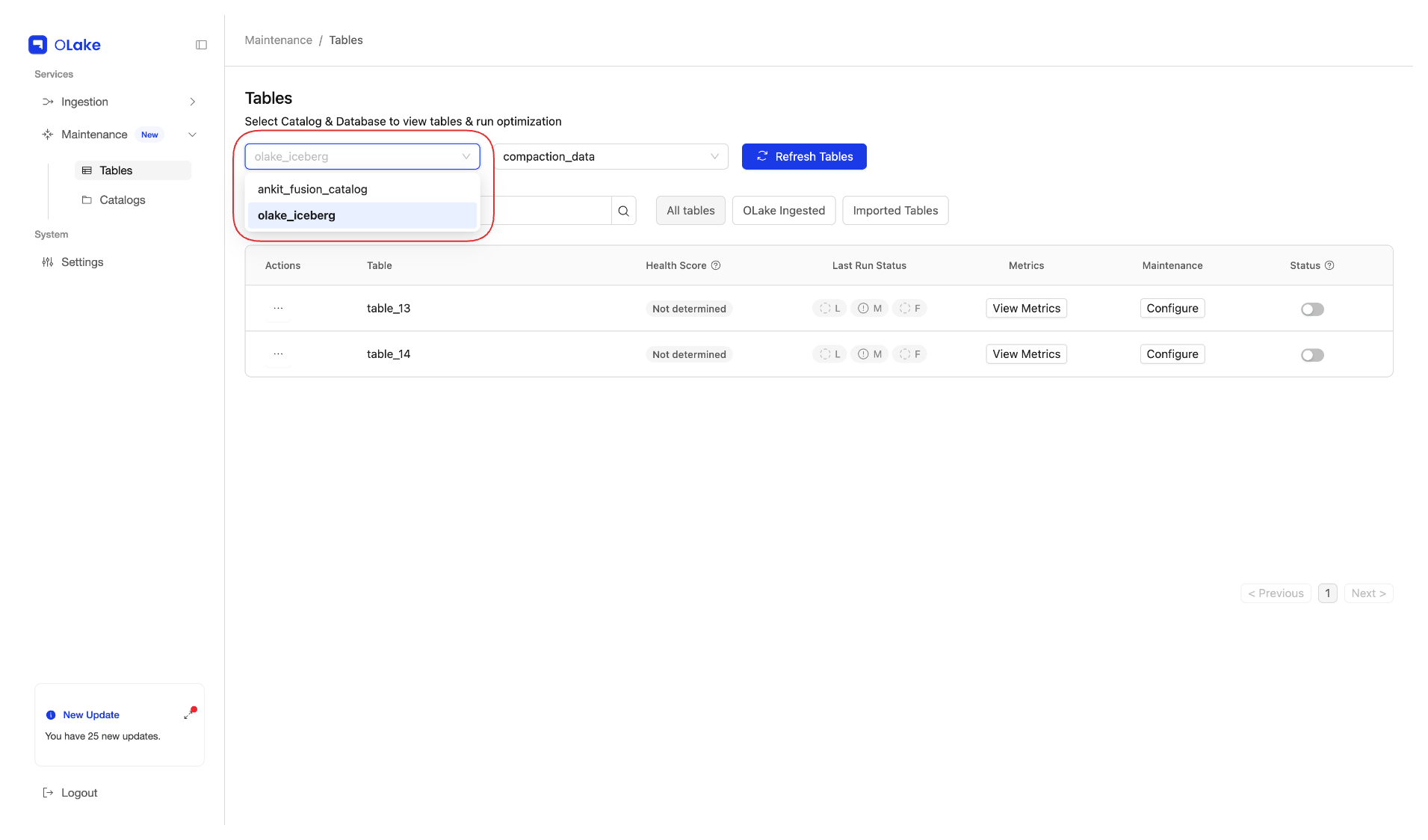Expand the New Update notification card icon
1428x840 pixels.
point(190,714)
